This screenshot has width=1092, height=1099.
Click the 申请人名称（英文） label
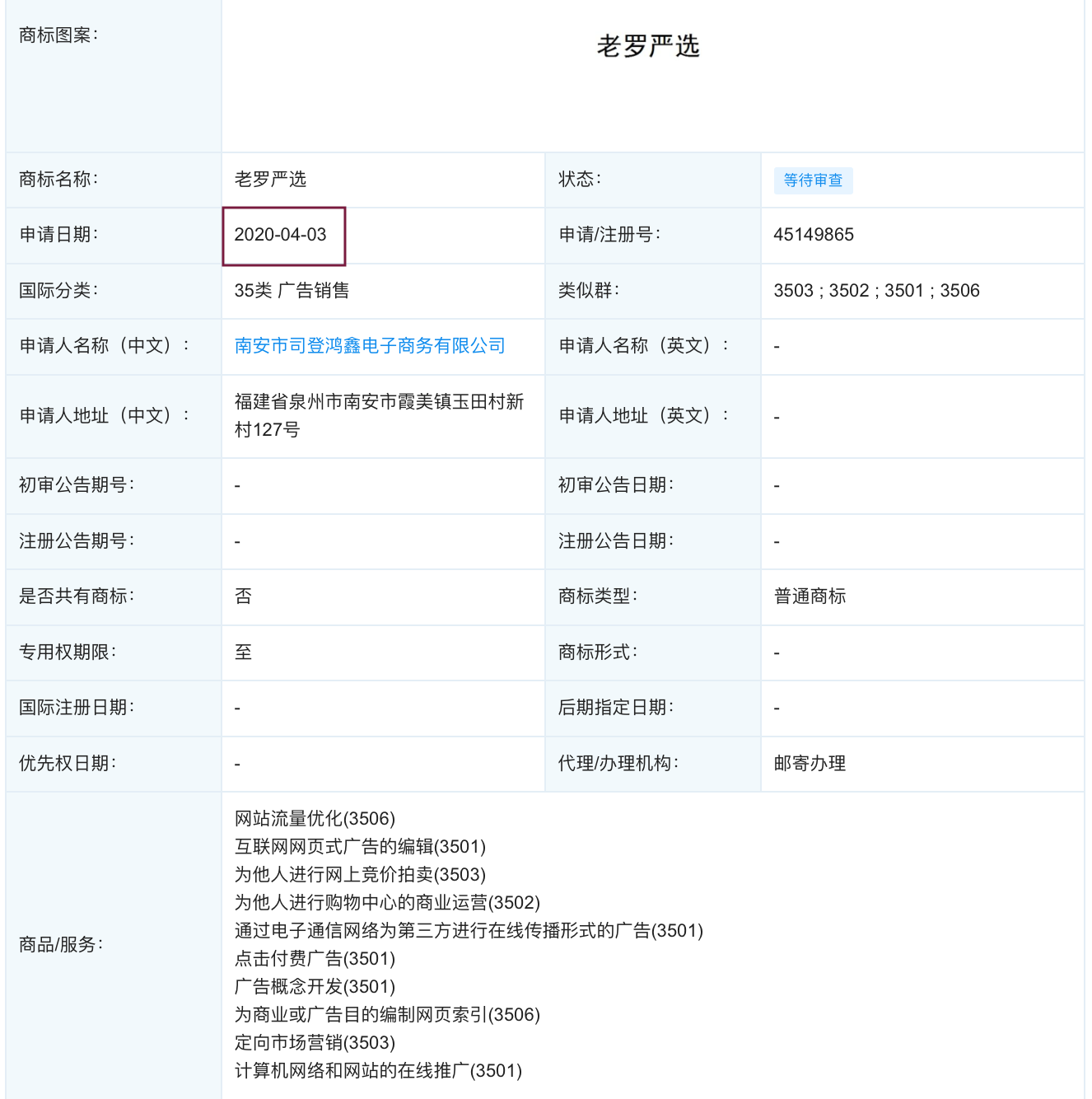644,346
